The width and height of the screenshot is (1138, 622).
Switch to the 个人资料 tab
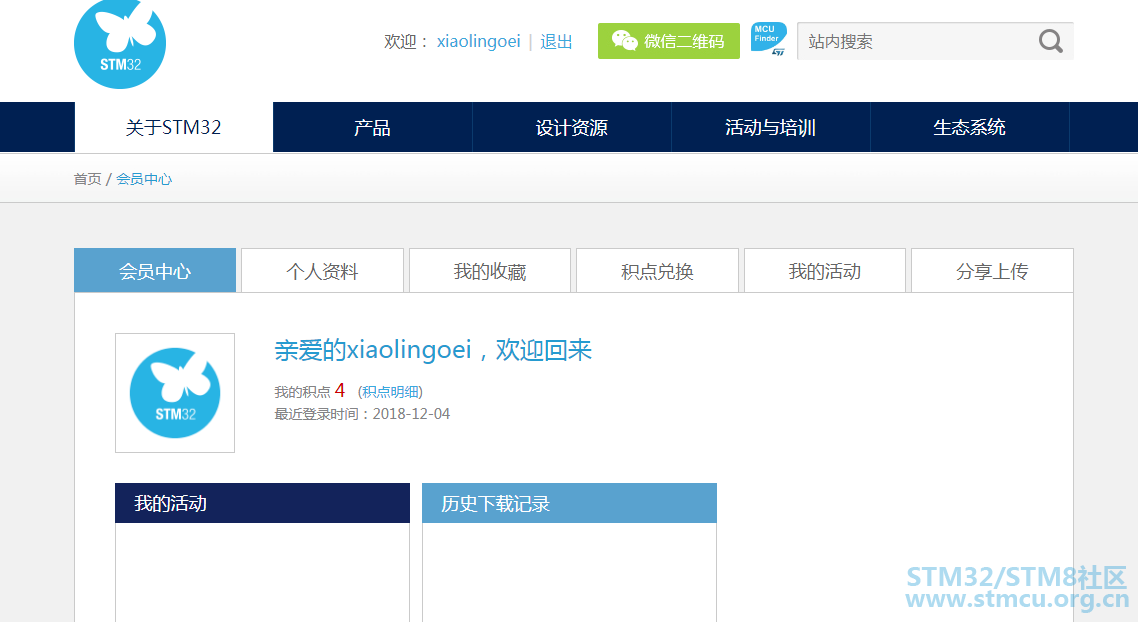point(322,271)
